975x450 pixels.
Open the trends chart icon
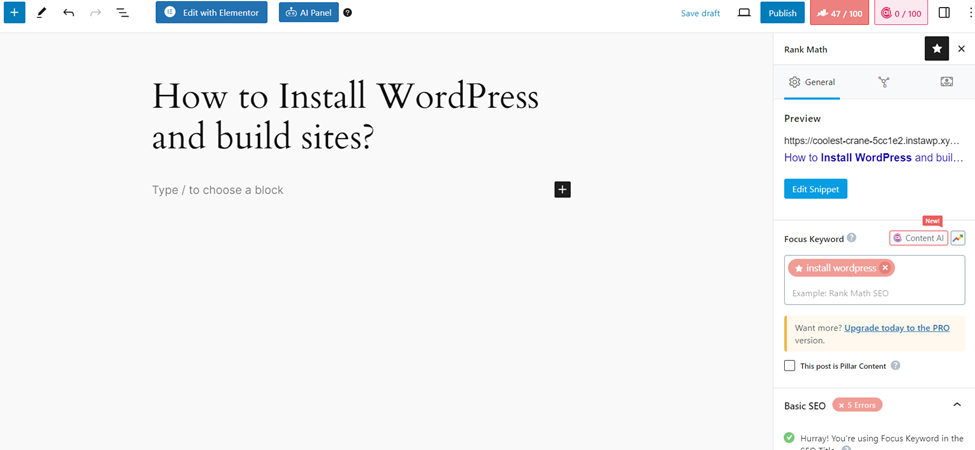click(x=958, y=238)
